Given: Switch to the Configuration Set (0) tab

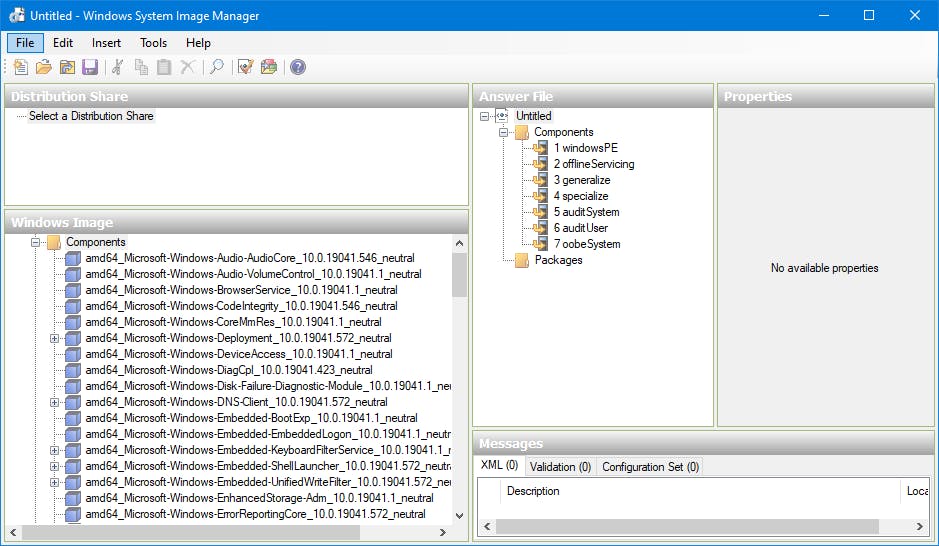Looking at the screenshot, I should click(x=650, y=467).
